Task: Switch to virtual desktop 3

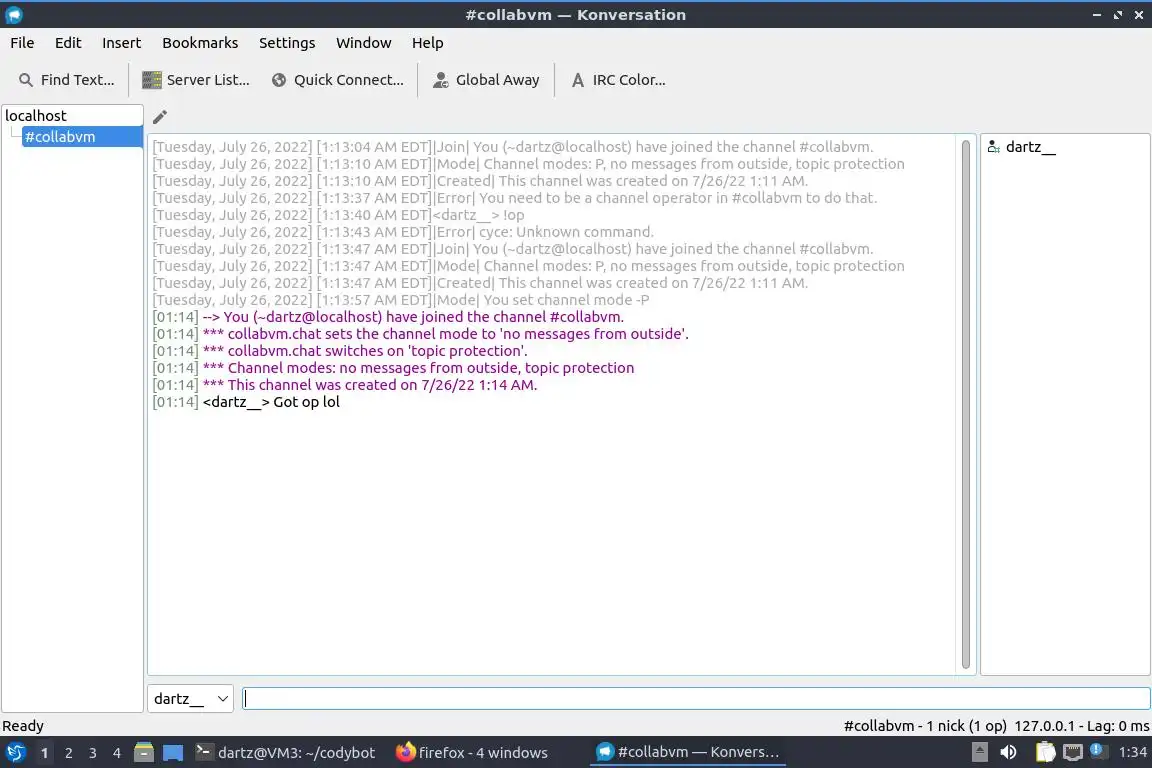Action: tap(93, 753)
